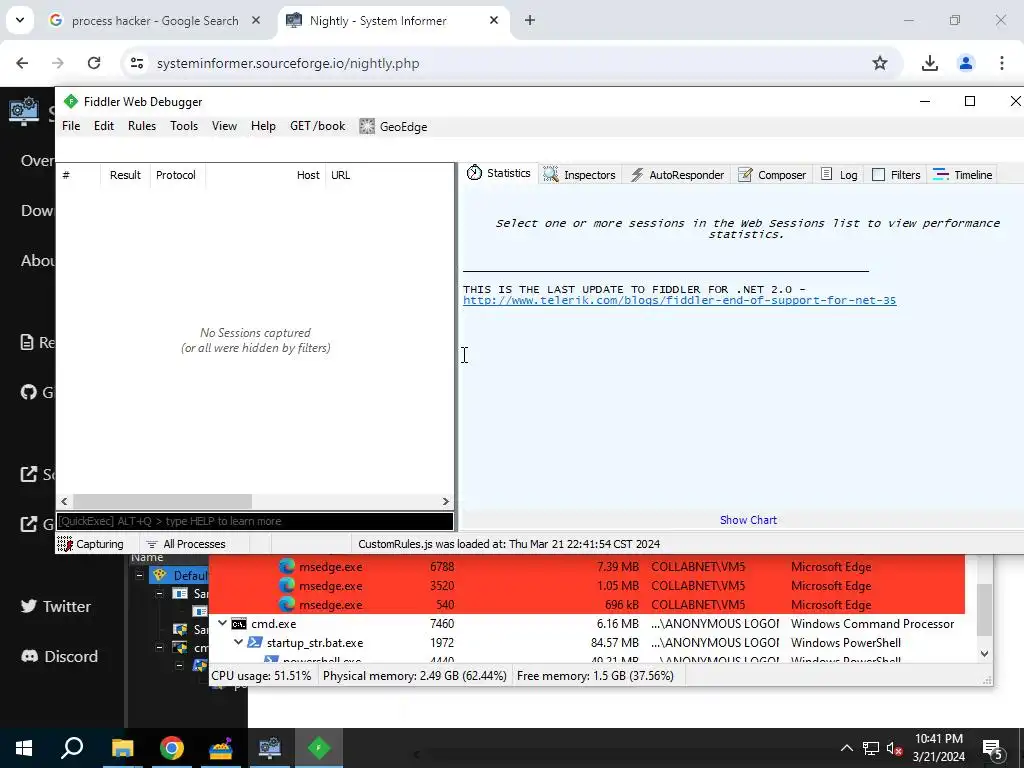Click the PowerShell icon of startup_str.bat.exe

[x=255, y=643]
